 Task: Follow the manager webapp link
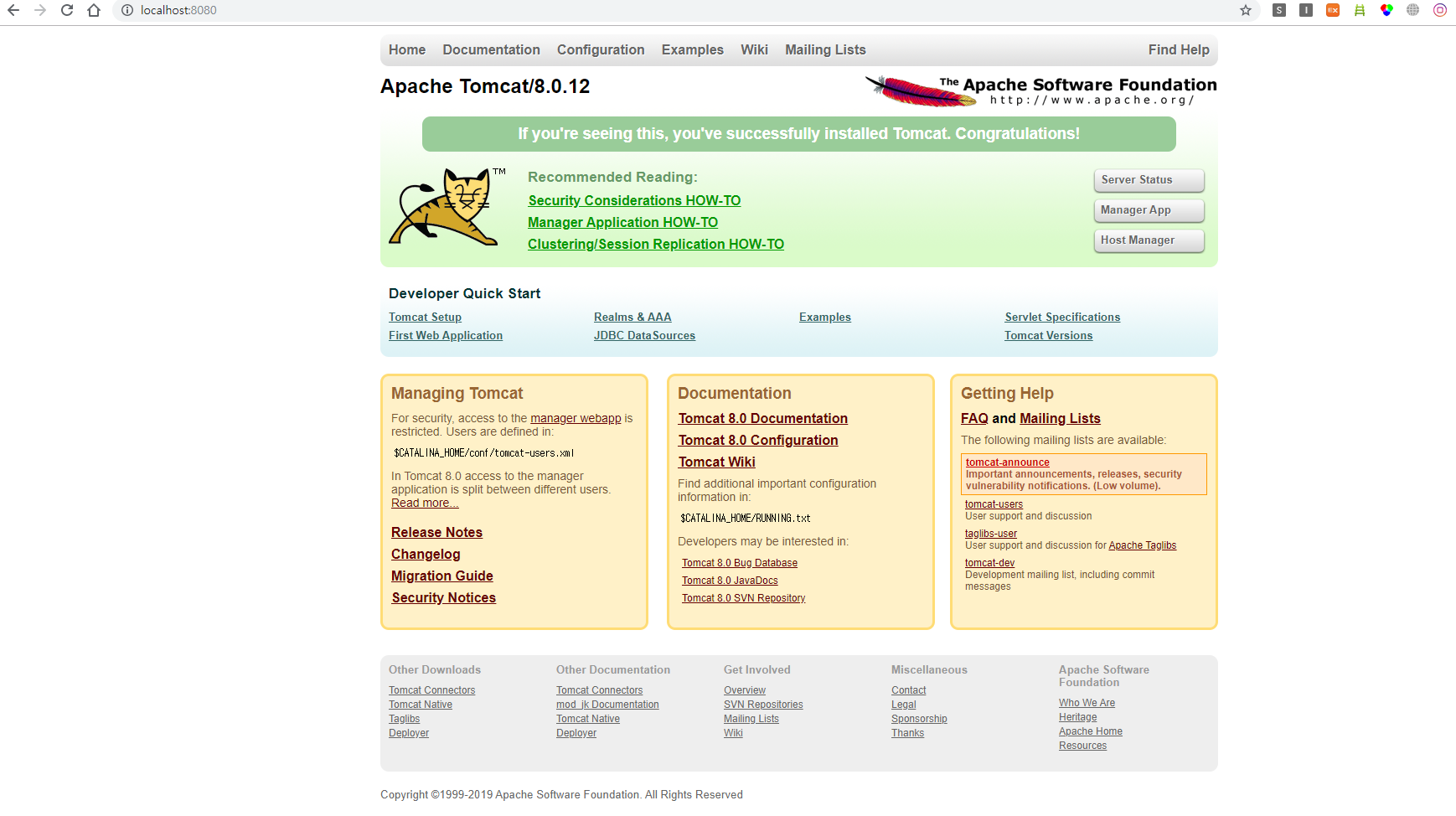[x=576, y=419]
